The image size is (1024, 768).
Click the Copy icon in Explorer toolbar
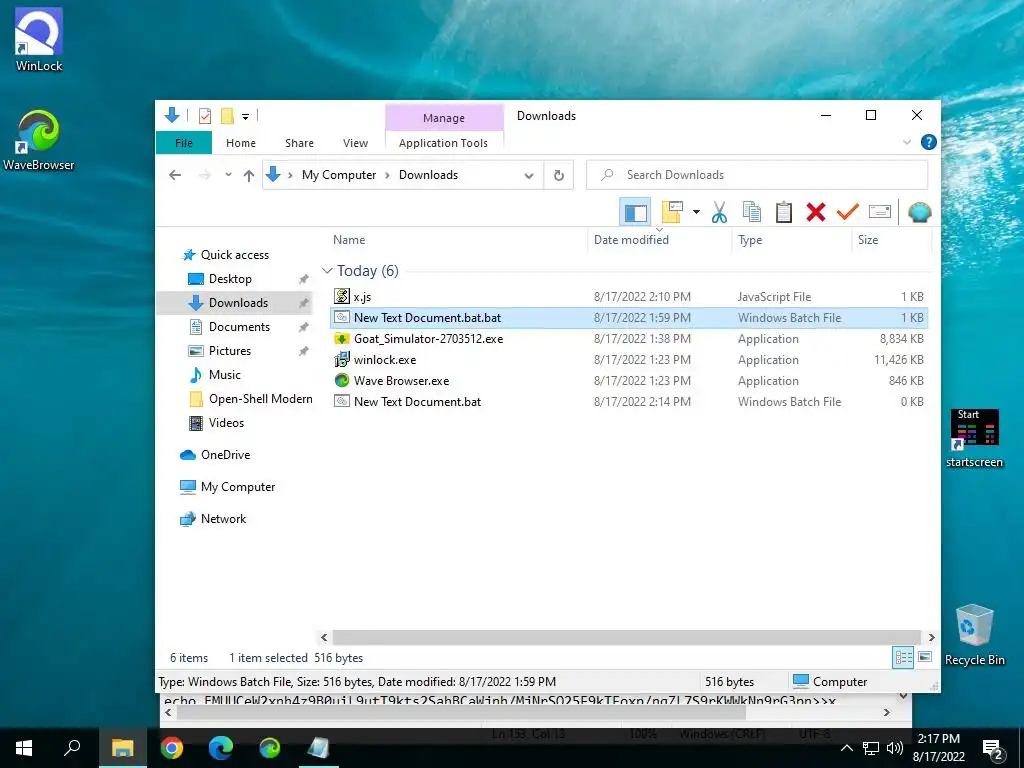[752, 212]
